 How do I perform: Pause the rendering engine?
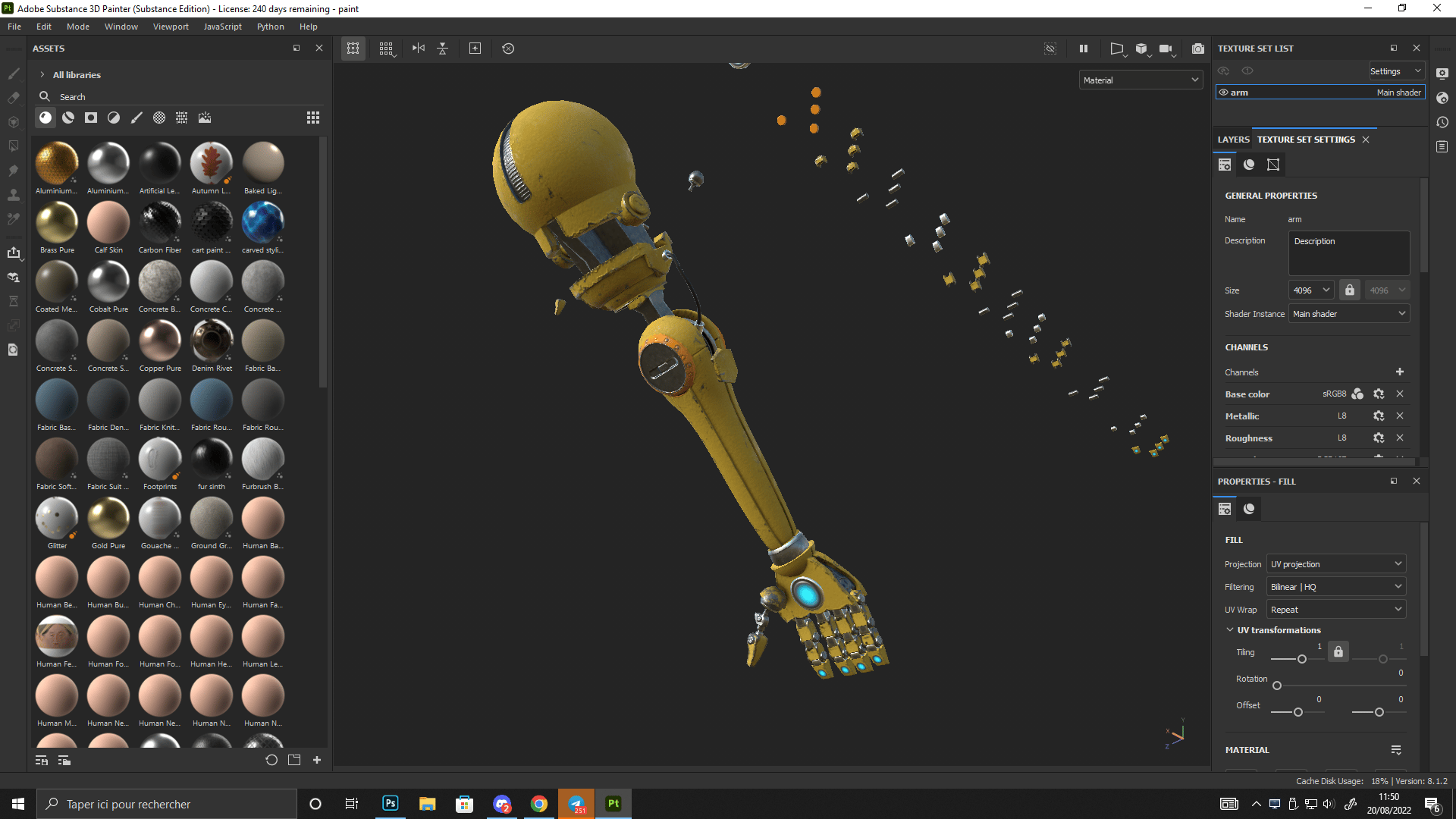tap(1084, 49)
